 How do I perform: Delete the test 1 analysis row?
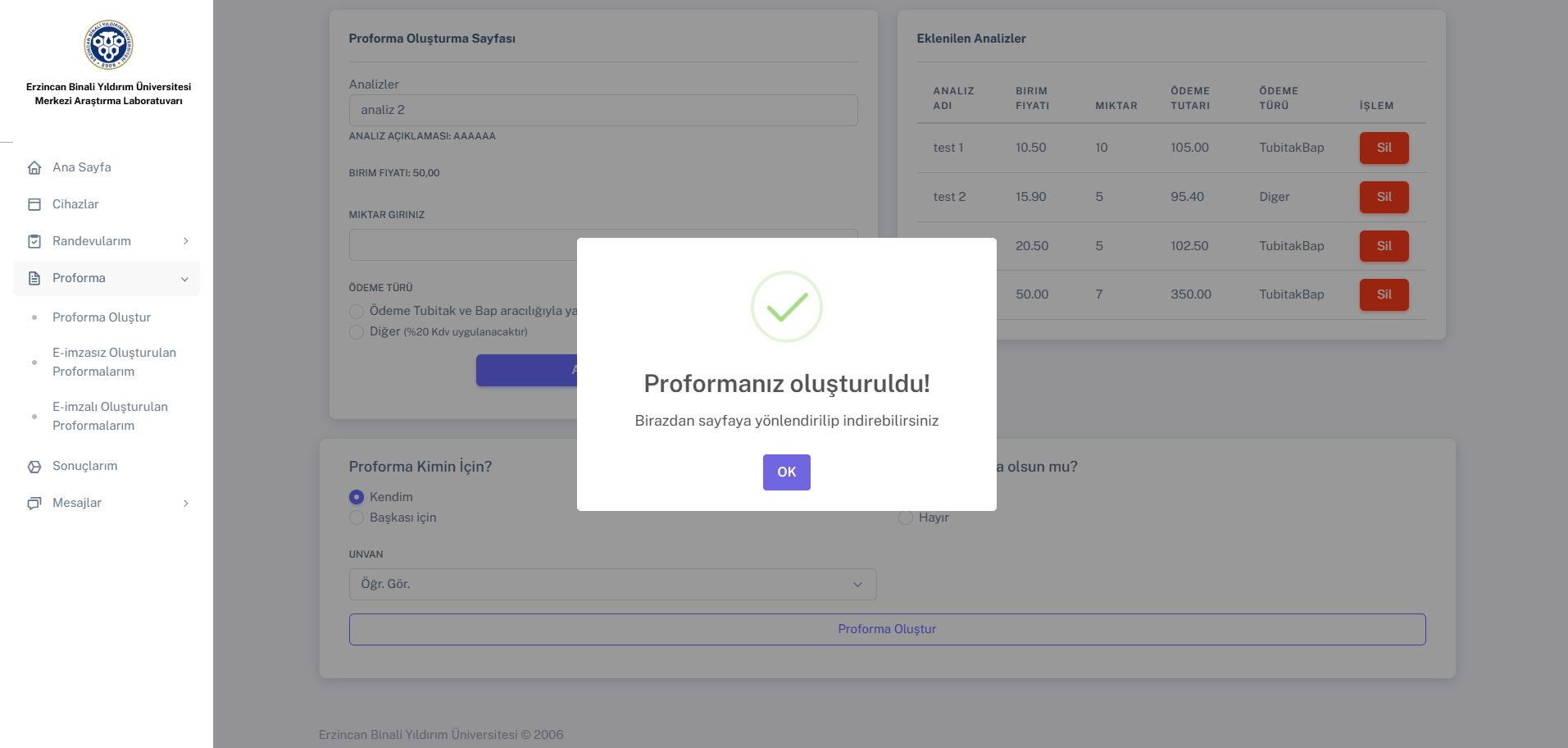[1384, 148]
